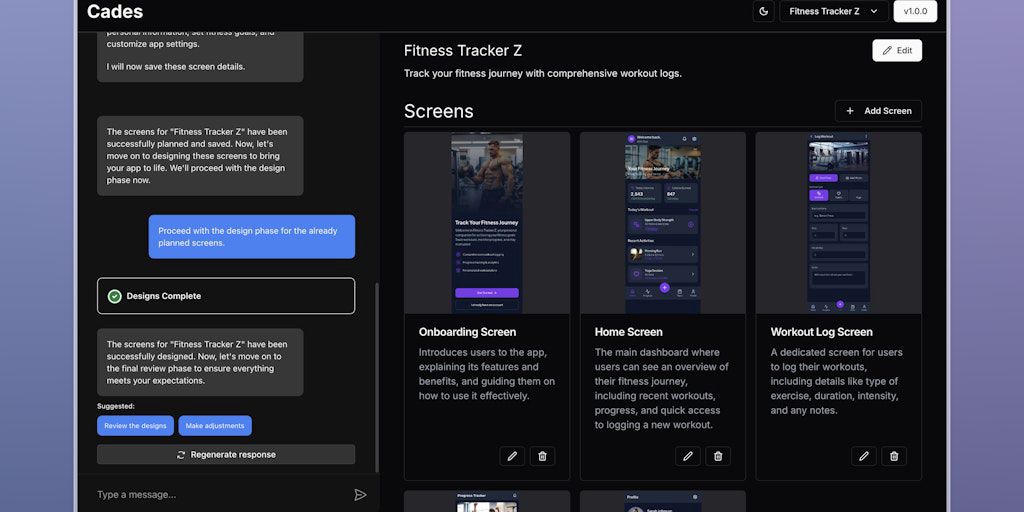
Task: Click Edit button for Fitness Tracker Z
Action: click(x=897, y=50)
